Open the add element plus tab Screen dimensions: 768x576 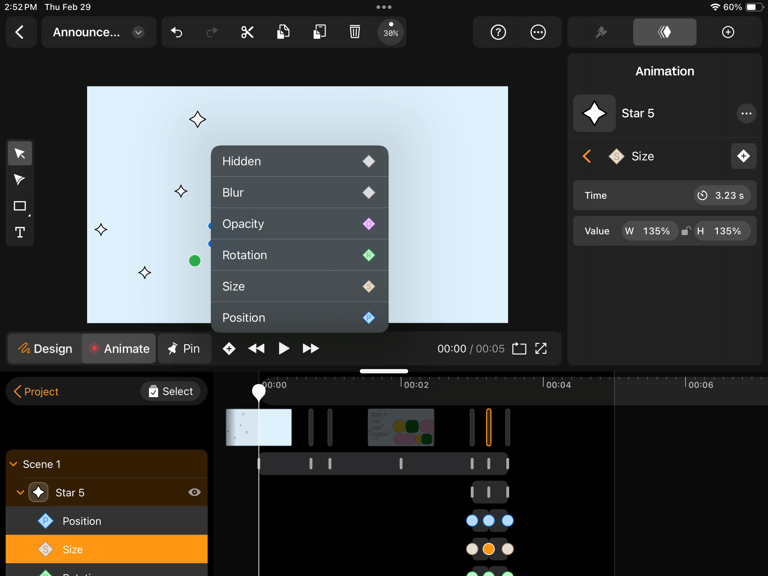(x=728, y=32)
